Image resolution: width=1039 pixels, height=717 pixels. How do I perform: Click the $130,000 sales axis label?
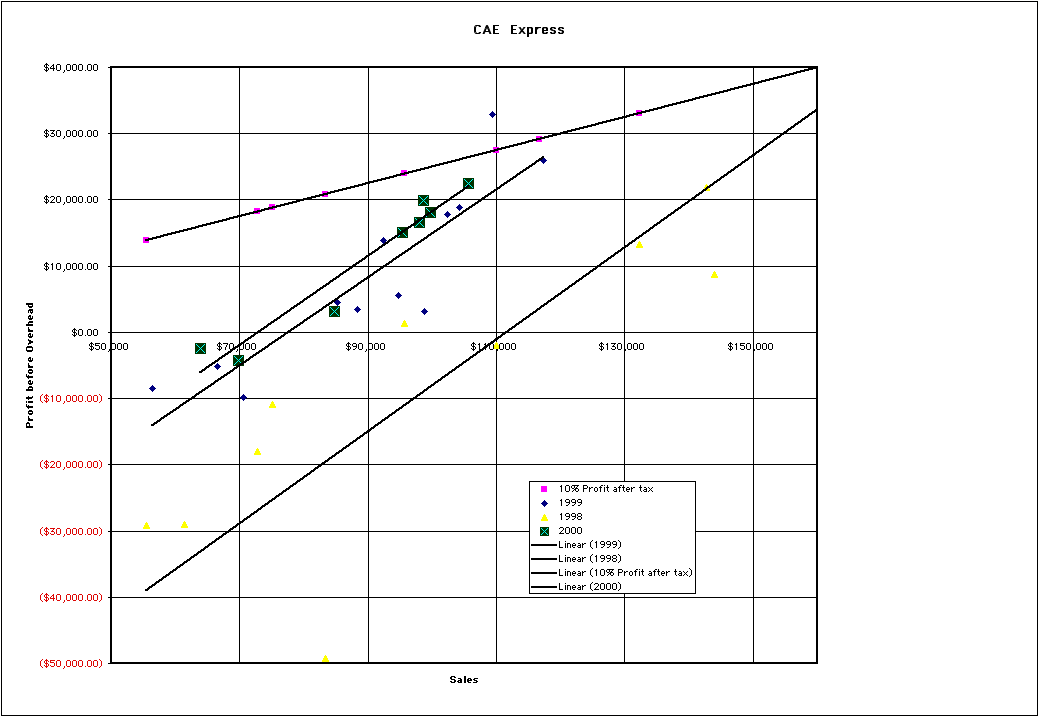pyautogui.click(x=621, y=347)
